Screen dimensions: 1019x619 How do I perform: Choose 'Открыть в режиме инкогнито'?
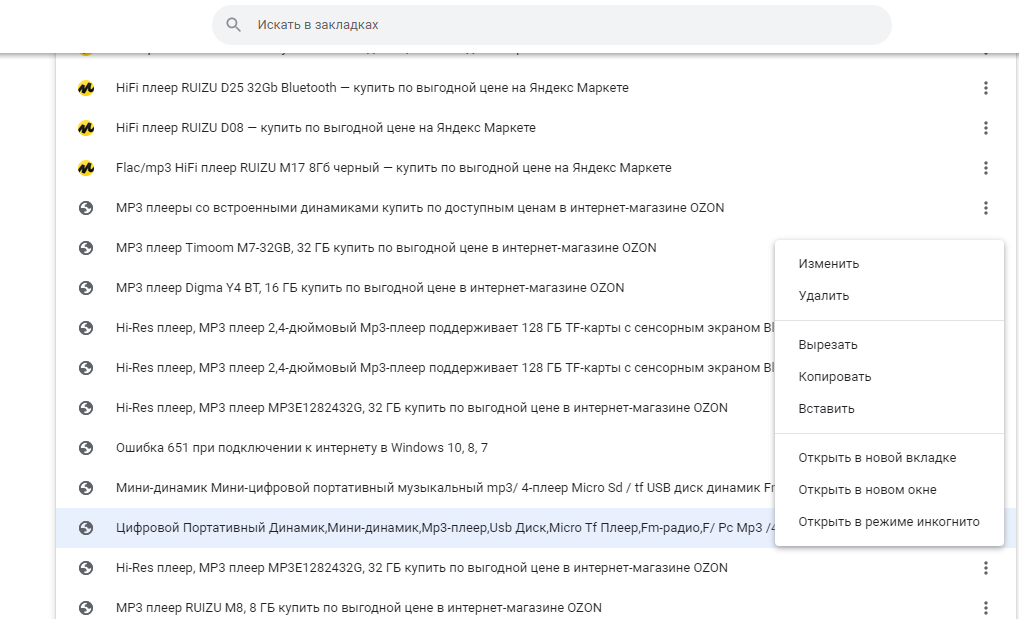888,522
